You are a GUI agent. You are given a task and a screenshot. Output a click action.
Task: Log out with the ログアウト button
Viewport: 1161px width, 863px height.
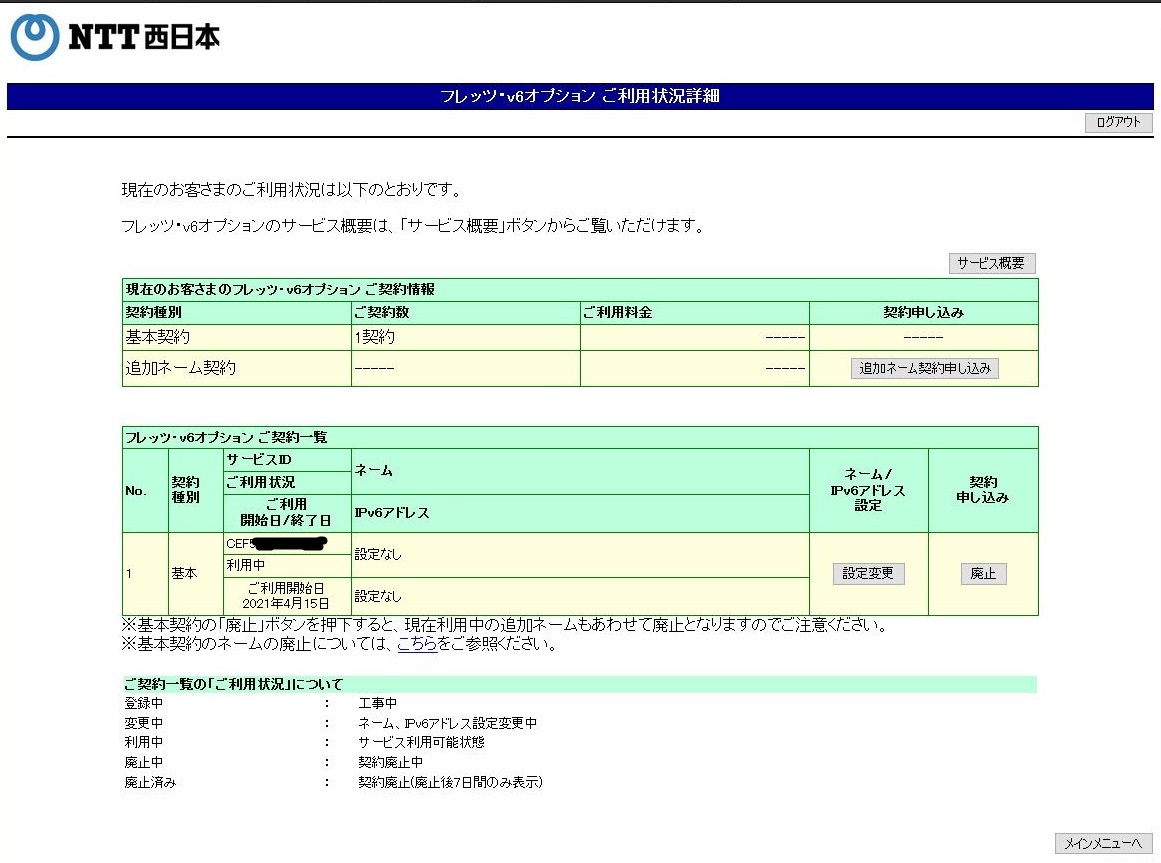(x=1118, y=122)
